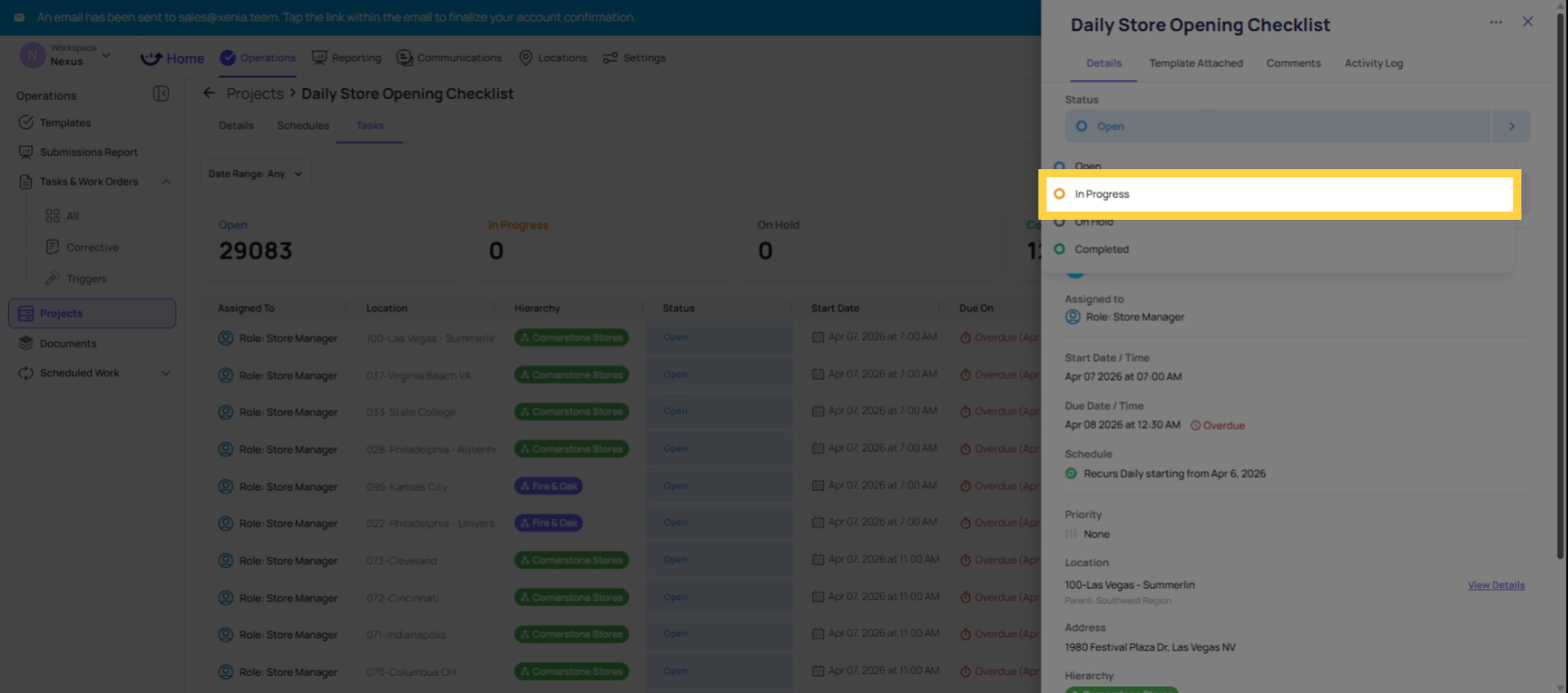1568x693 pixels.
Task: Open the Date Range: Any dropdown
Action: point(256,174)
